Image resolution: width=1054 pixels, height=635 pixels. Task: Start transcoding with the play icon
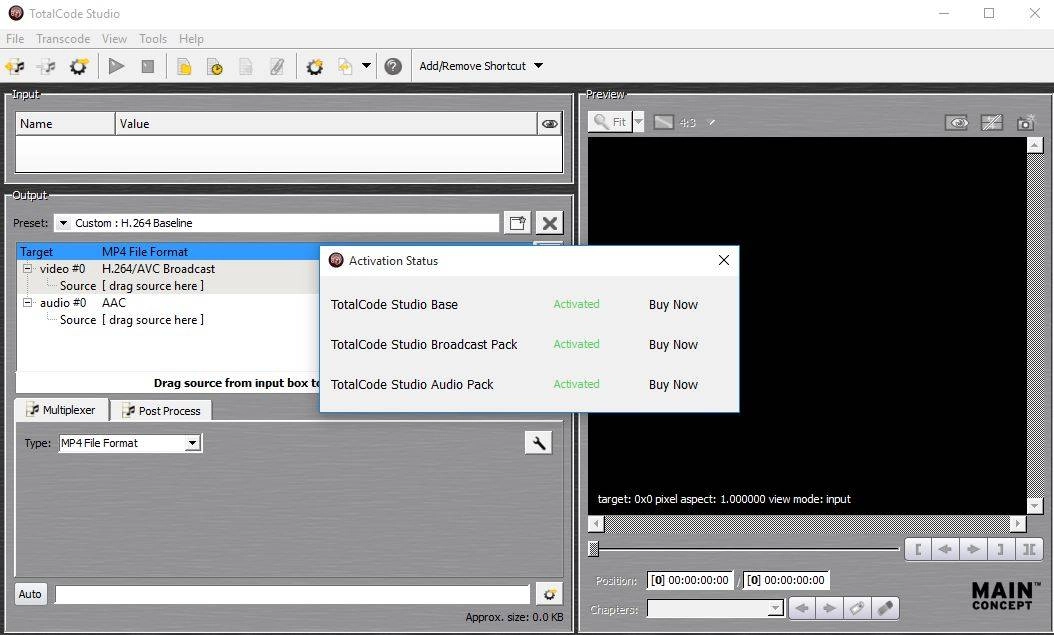[116, 66]
